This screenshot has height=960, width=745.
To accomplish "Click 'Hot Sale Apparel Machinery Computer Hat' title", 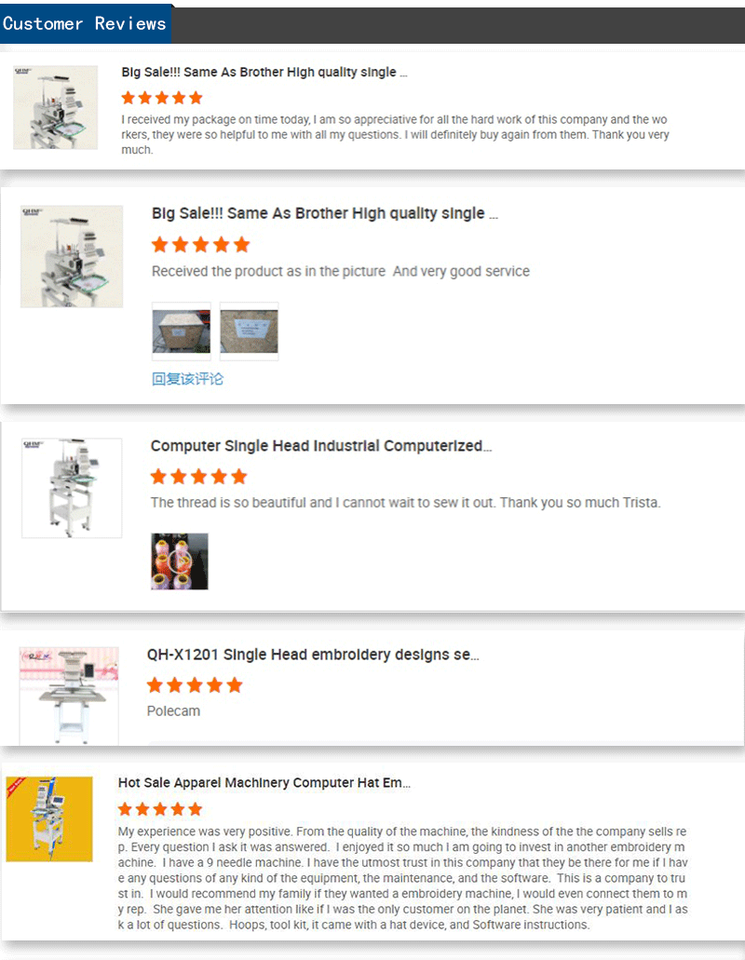I will 264,782.
